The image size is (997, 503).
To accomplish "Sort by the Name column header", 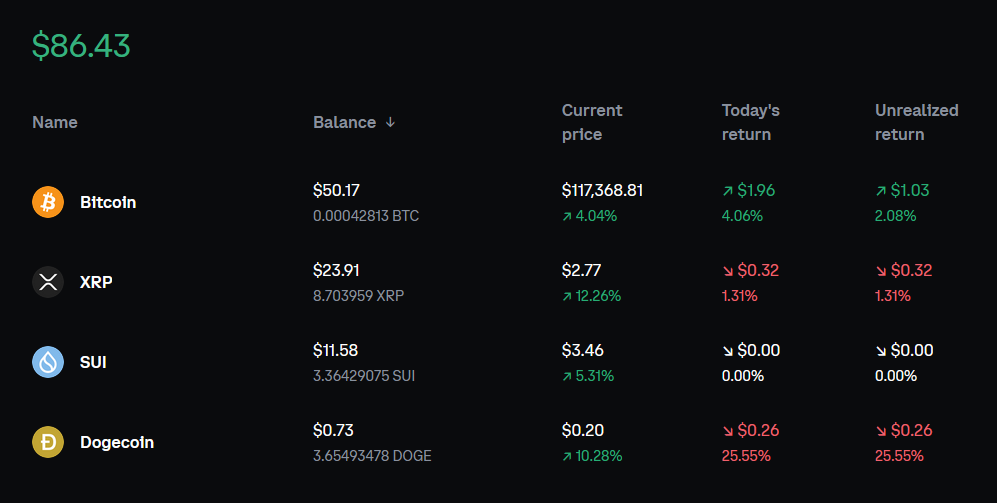I will pyautogui.click(x=55, y=122).
